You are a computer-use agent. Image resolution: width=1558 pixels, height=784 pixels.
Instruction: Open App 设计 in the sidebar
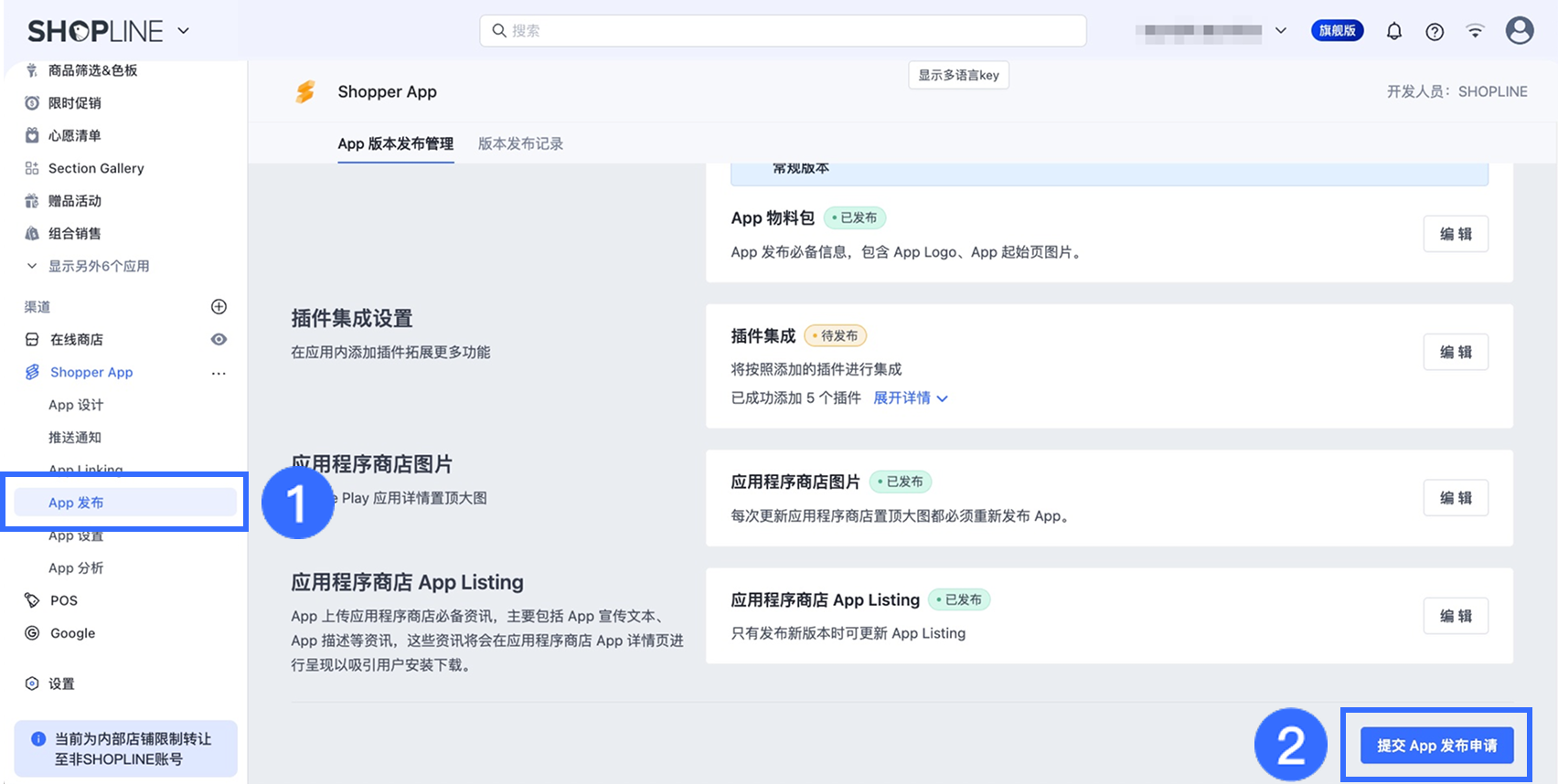coord(76,405)
